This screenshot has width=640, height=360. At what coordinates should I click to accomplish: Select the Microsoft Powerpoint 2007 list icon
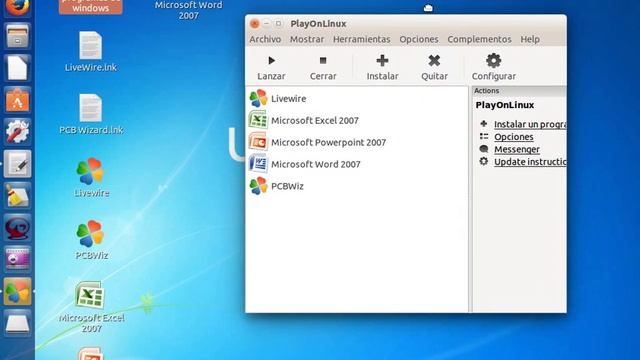click(258, 142)
